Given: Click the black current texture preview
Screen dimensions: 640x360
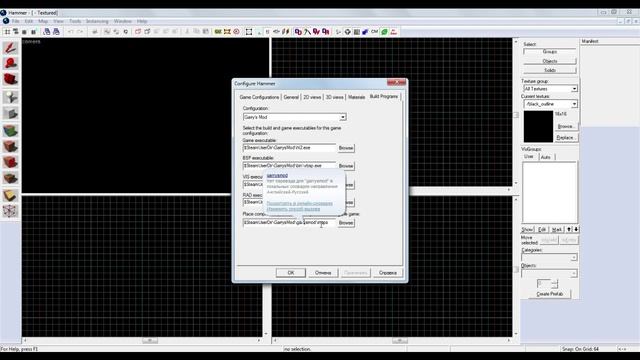Looking at the screenshot, I should (538, 127).
